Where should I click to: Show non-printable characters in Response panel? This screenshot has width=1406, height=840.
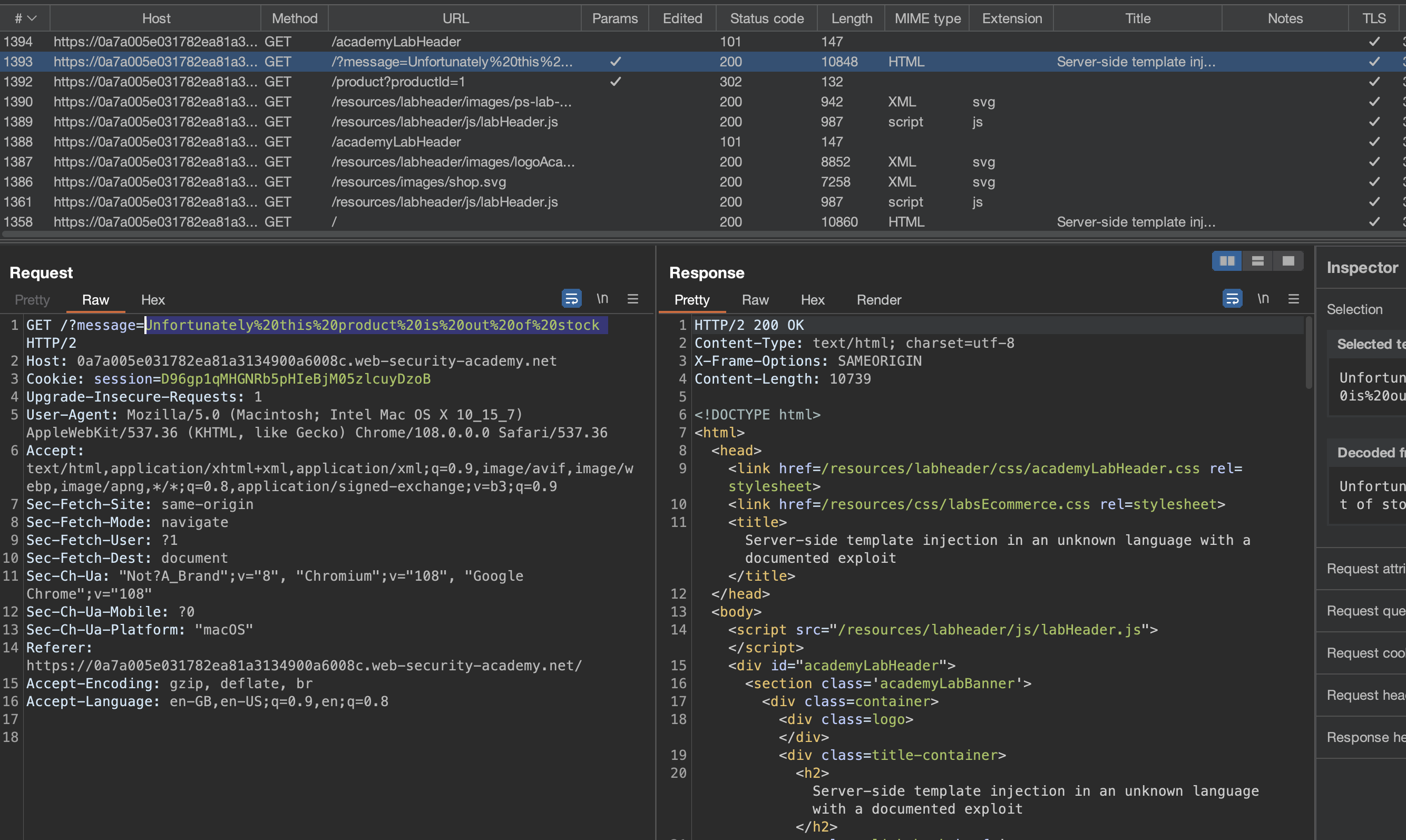click(x=1263, y=298)
